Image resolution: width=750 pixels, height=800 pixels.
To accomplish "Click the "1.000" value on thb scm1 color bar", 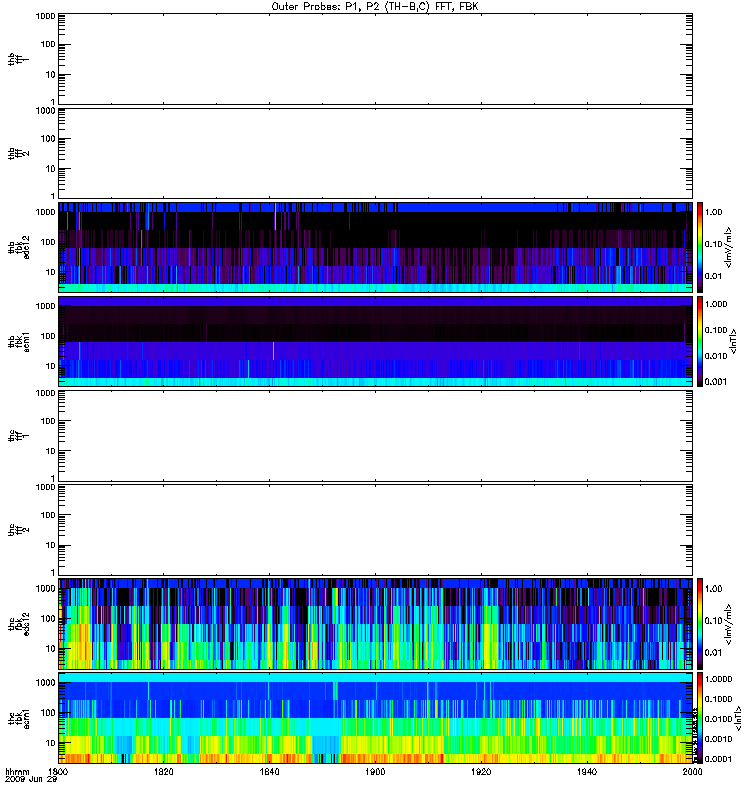I will coord(716,304).
